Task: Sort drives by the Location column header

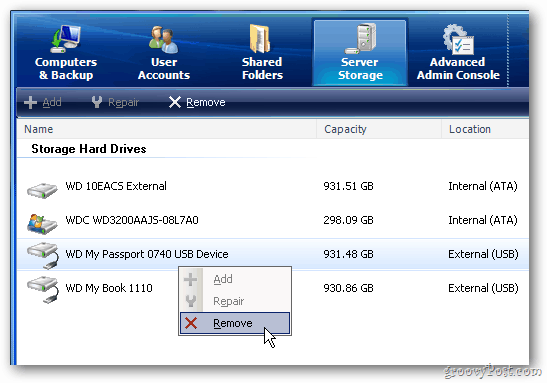Action: [485, 129]
